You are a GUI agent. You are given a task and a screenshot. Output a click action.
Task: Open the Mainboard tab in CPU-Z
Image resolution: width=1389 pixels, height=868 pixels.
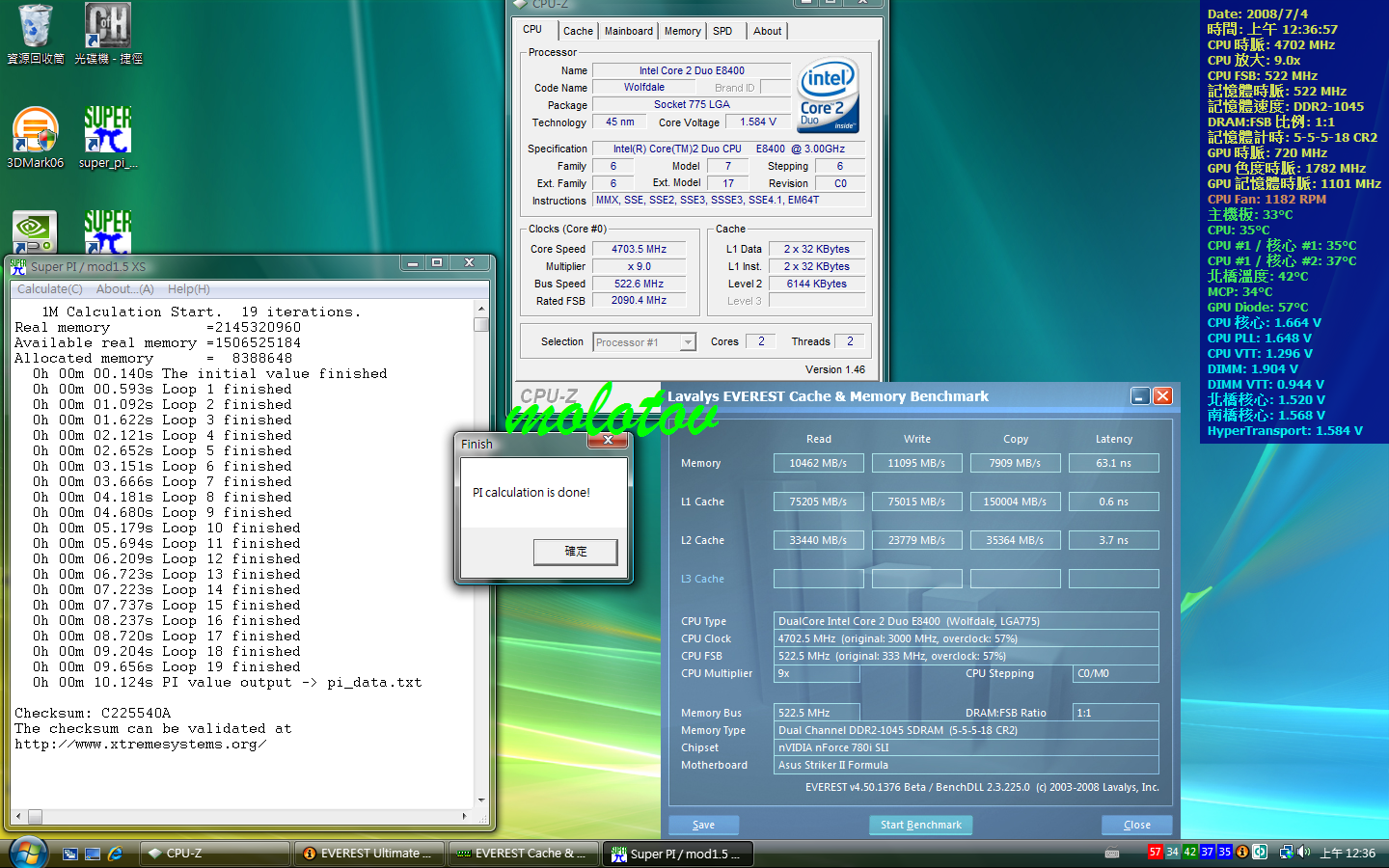coord(629,31)
